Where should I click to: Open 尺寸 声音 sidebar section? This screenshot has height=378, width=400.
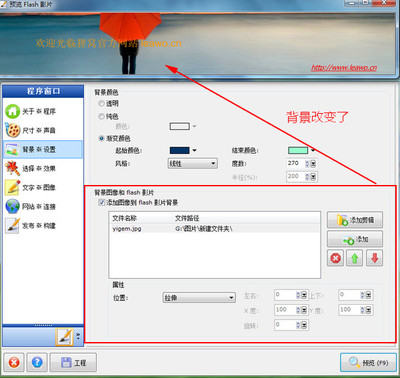coord(43,130)
